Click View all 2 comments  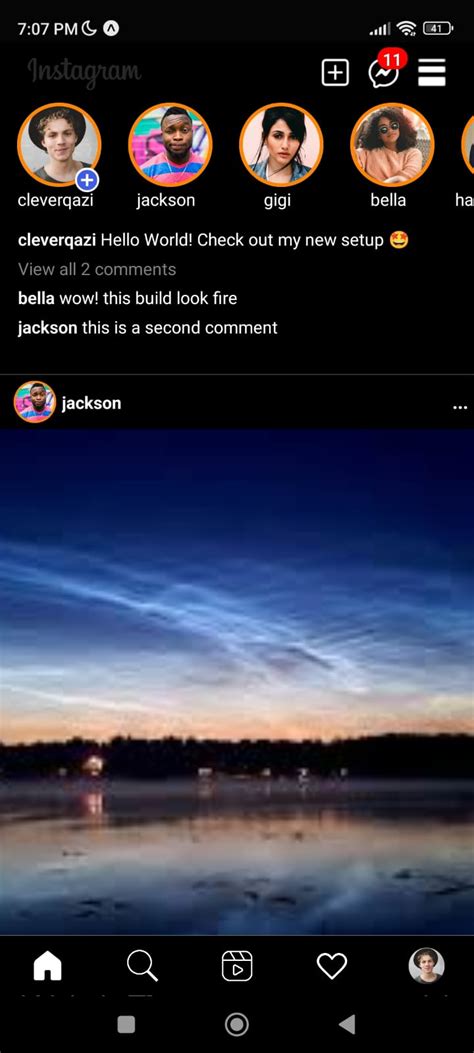(97, 269)
